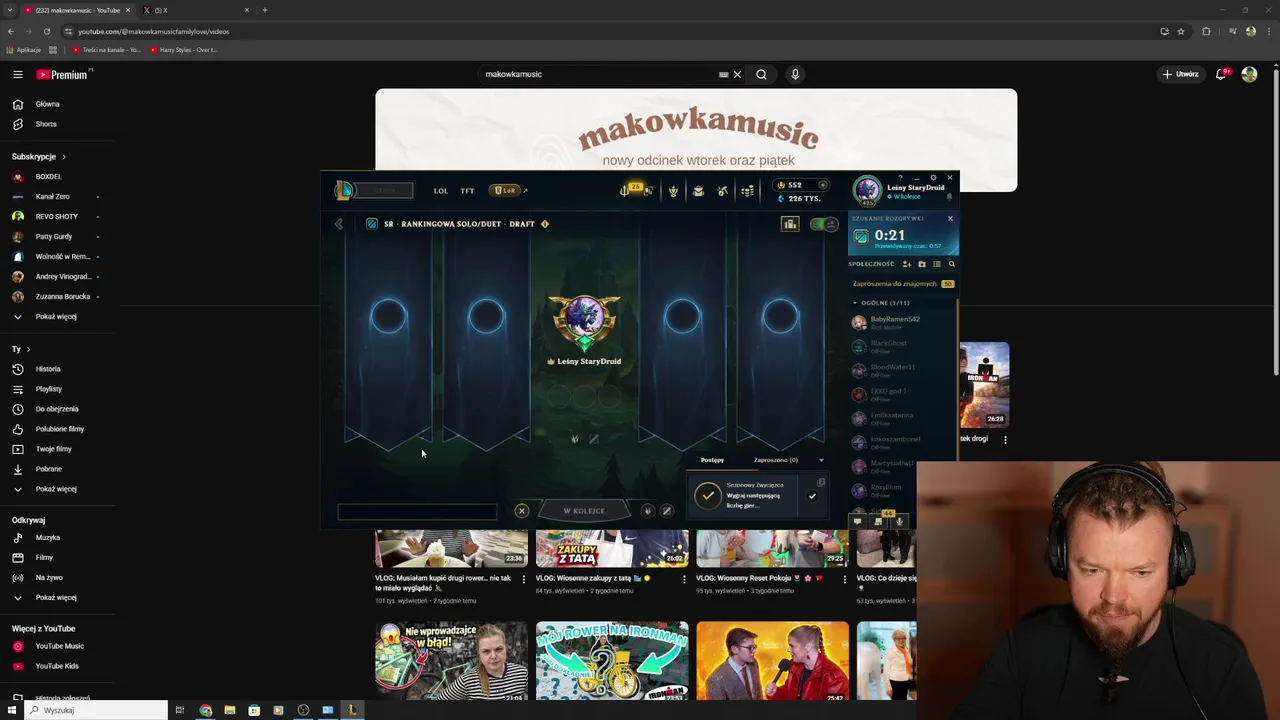
Task: Collapse the invites panel arrow
Action: click(821, 460)
